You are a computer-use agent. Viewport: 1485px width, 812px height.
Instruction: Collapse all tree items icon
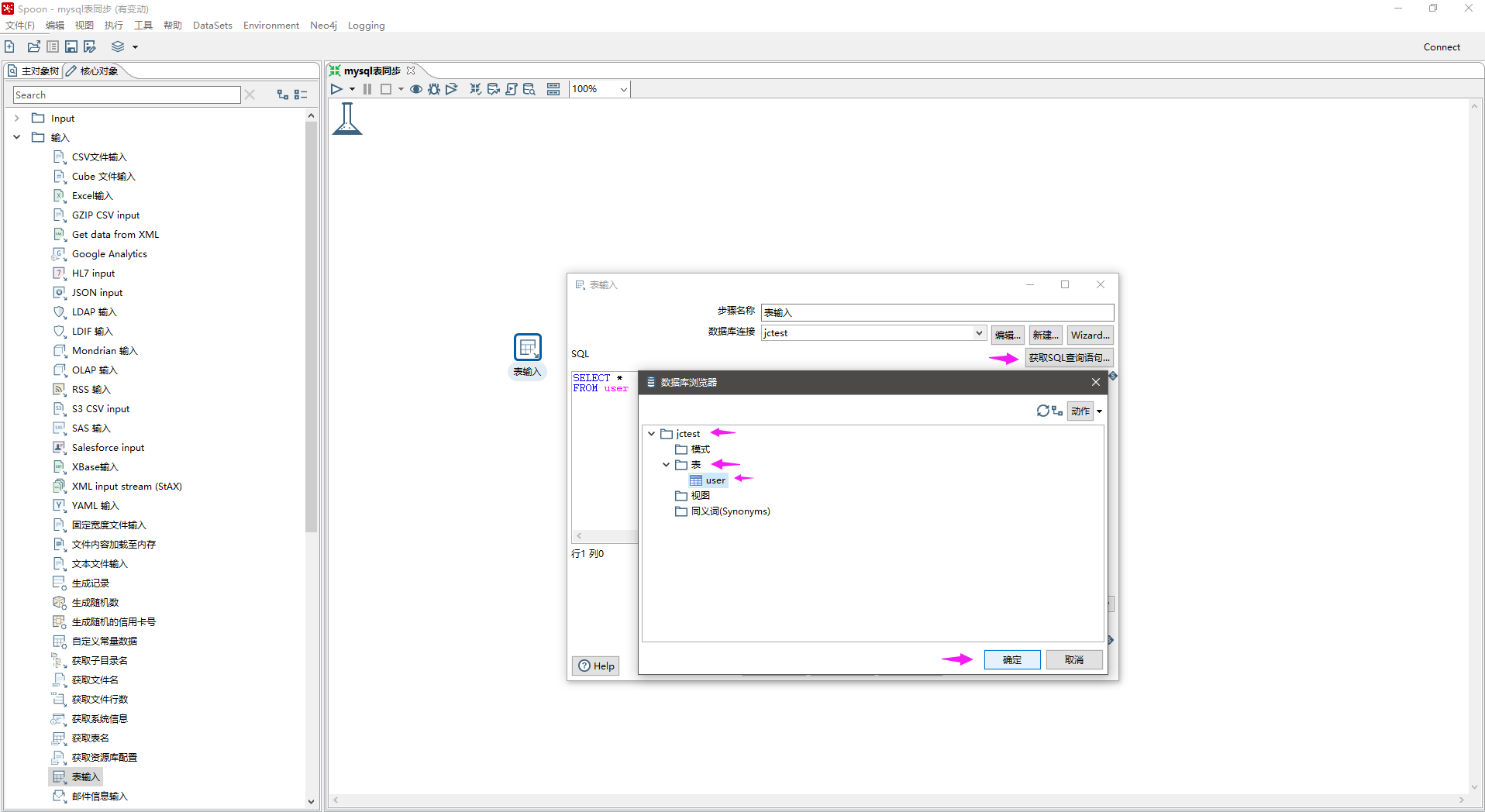coord(301,95)
